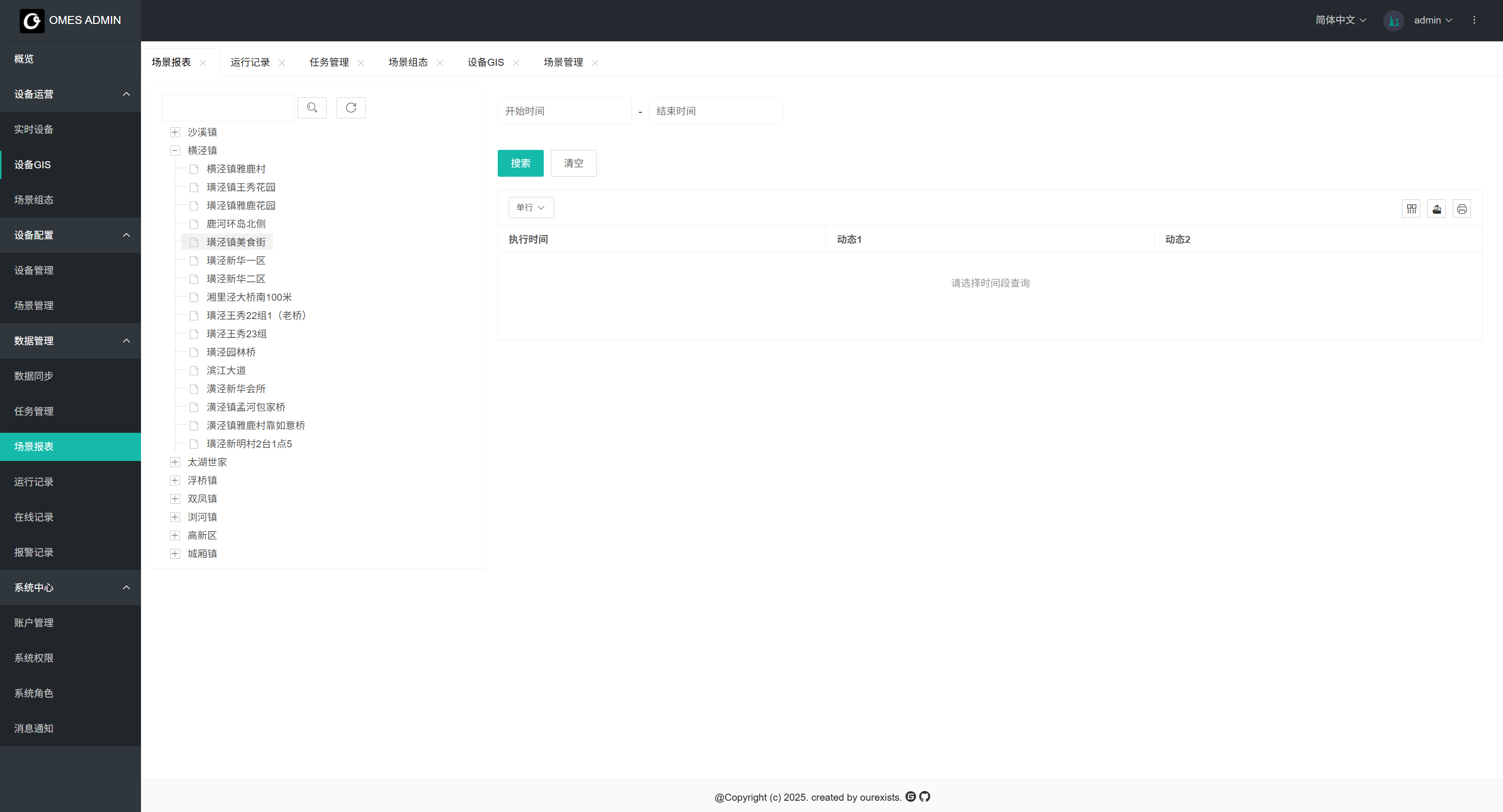This screenshot has width=1503, height=812.
Task: Click the export table icon
Action: (1436, 209)
